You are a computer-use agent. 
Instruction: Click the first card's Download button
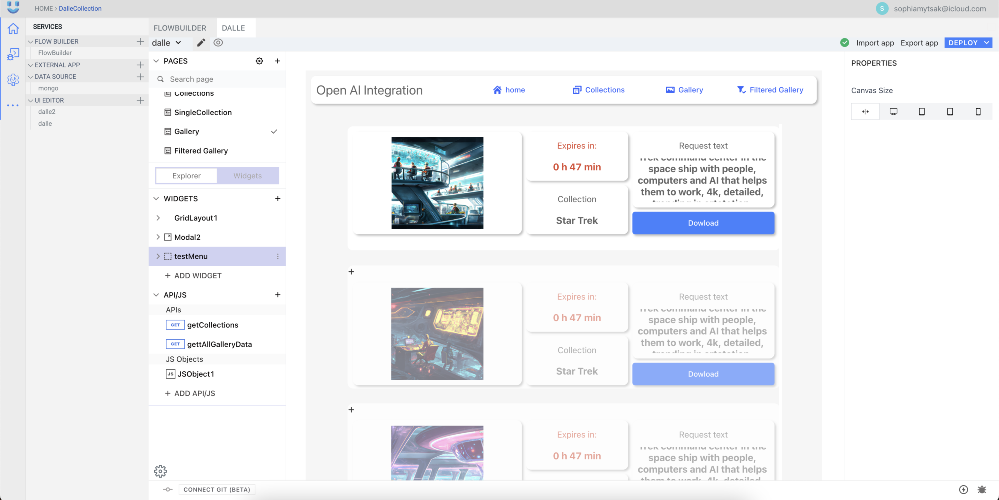(703, 223)
